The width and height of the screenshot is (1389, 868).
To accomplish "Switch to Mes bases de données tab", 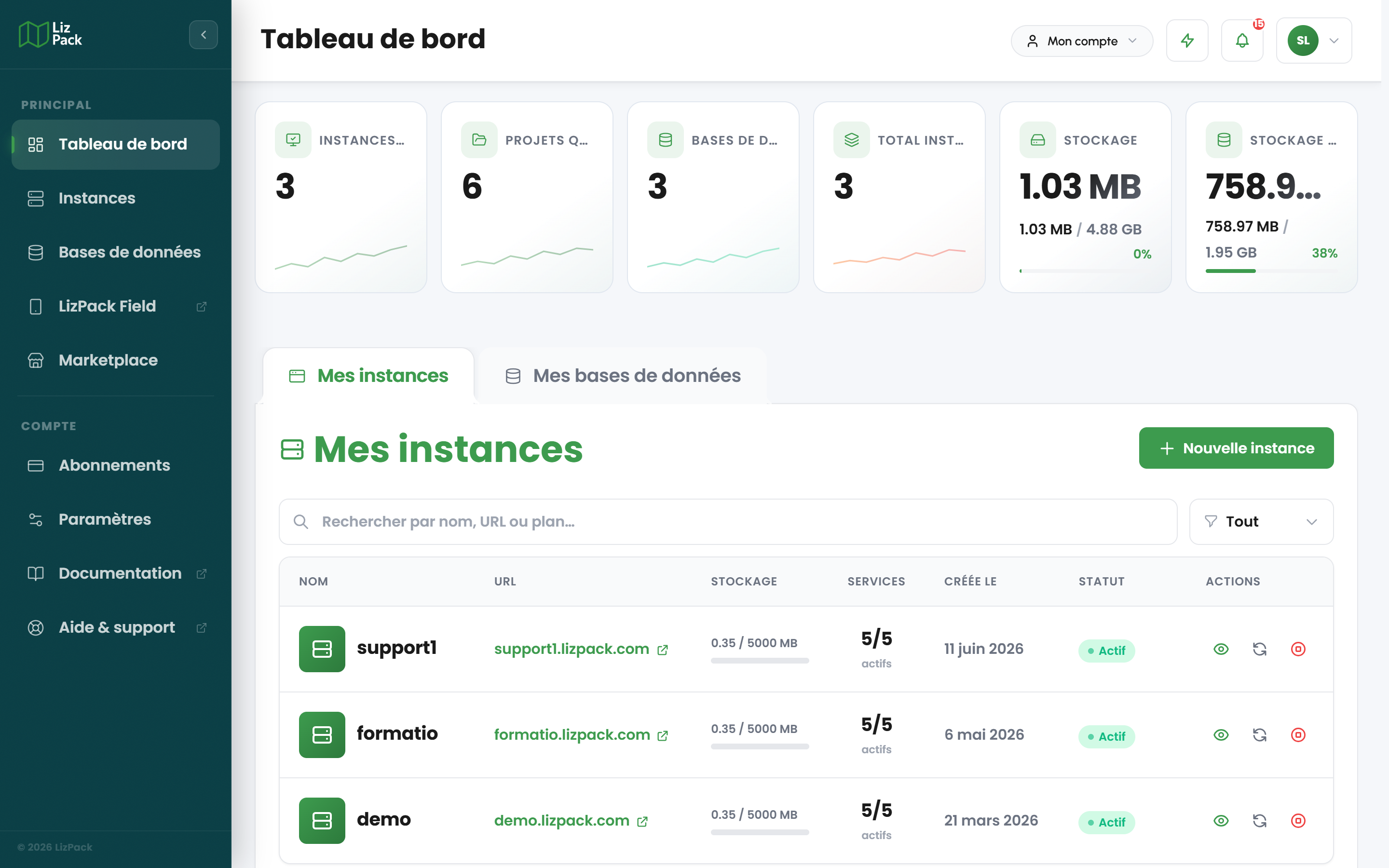I will (623, 376).
